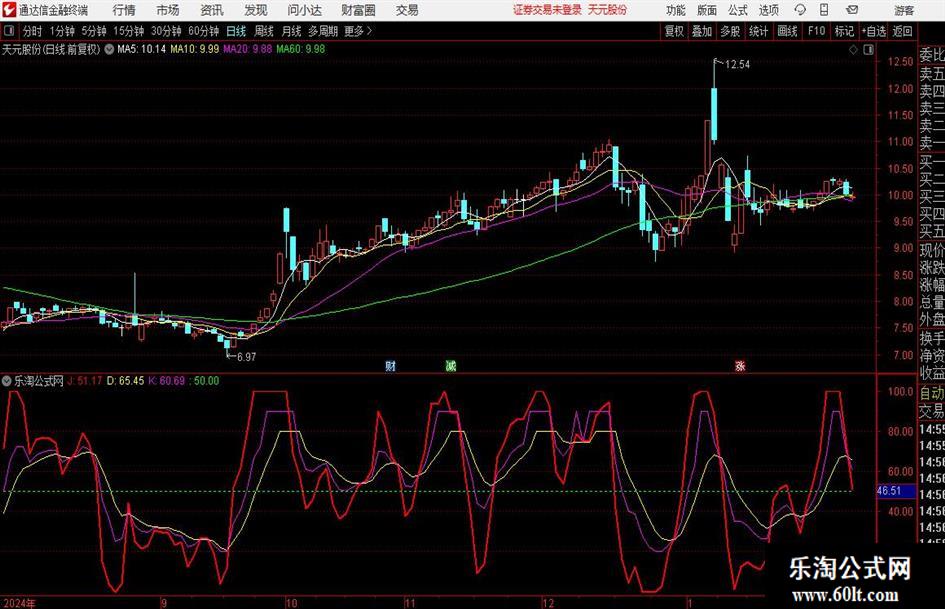Viewport: 945px width, 609px height.
Task: Open the 发现 menu
Action: (256, 10)
